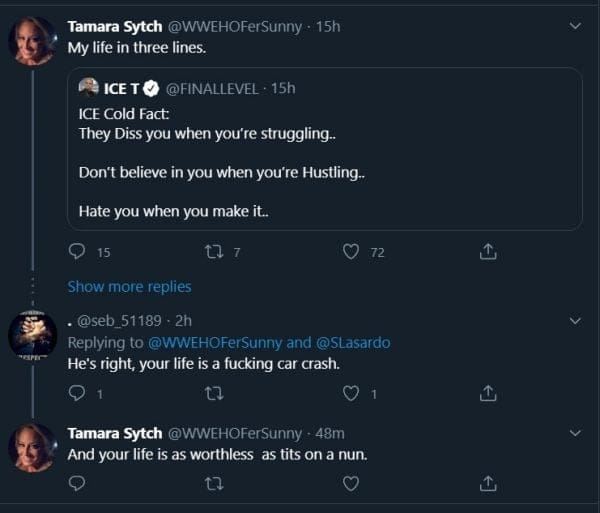Viewport: 600px width, 513px height.
Task: Open the more-options chevron on the top tweet
Action: 575,26
